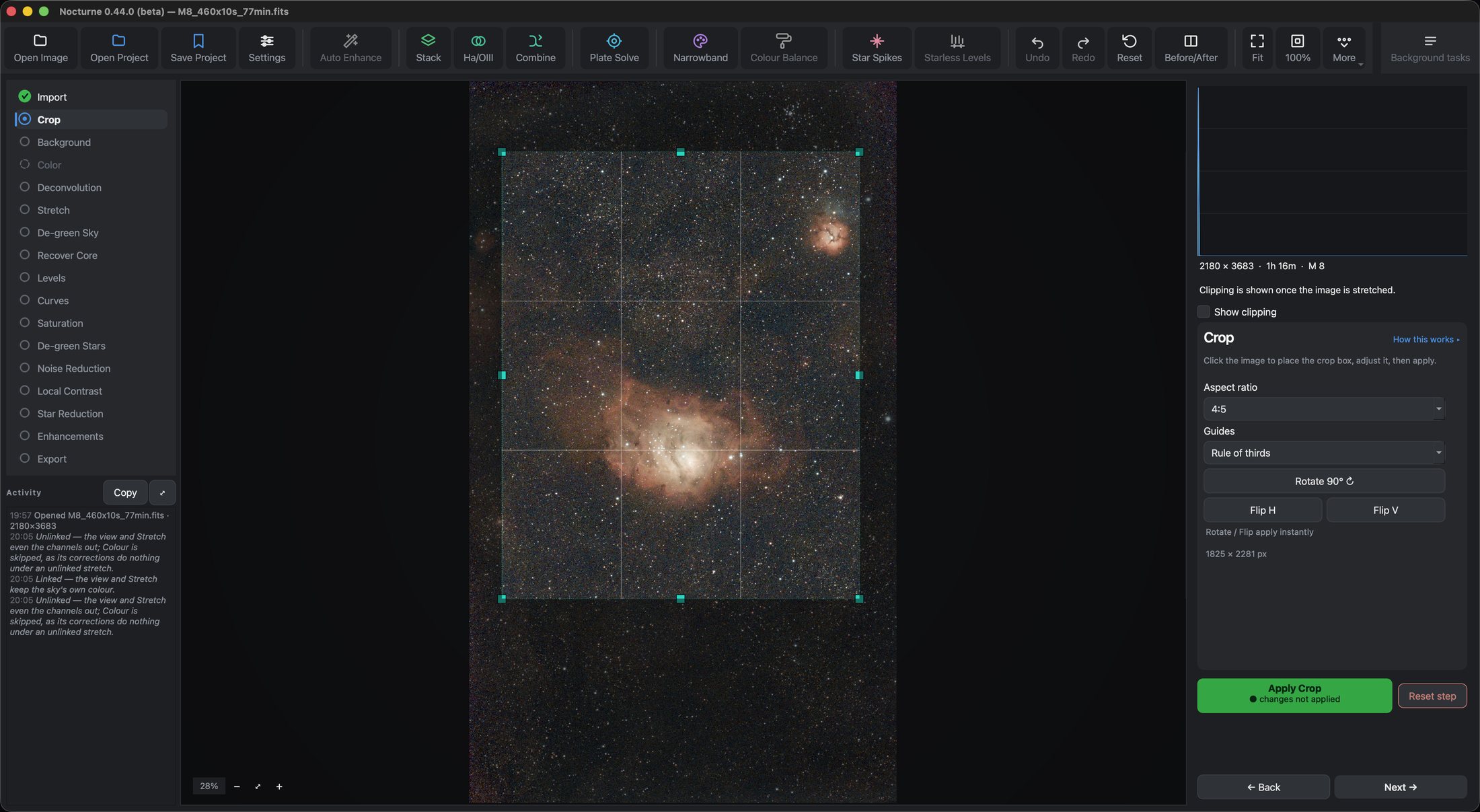Reset the image via toolbar Reset
Image resolution: width=1480 pixels, height=812 pixels.
click(x=1129, y=48)
